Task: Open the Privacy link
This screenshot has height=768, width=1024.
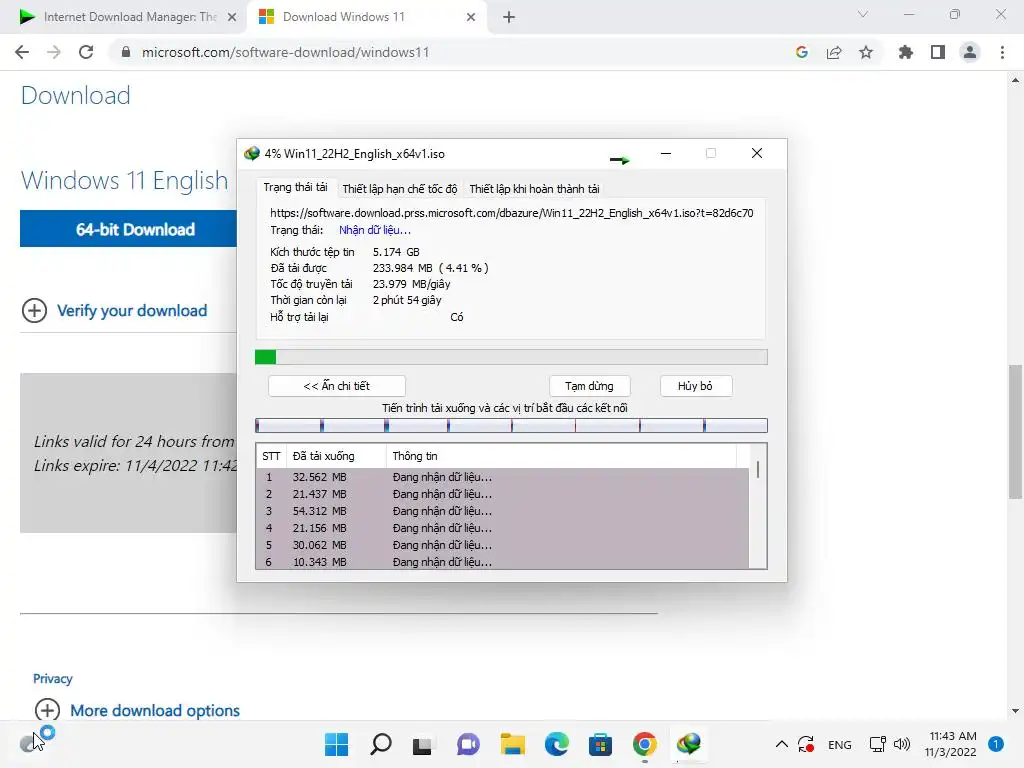Action: pyautogui.click(x=52, y=679)
